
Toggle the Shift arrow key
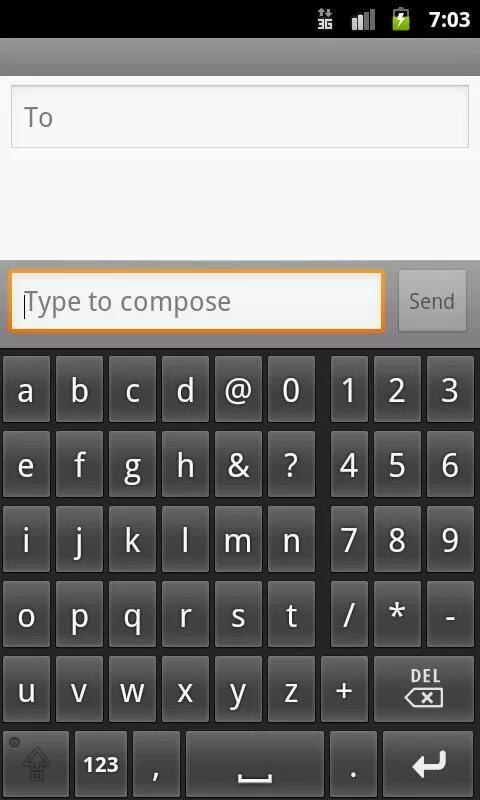click(x=36, y=764)
